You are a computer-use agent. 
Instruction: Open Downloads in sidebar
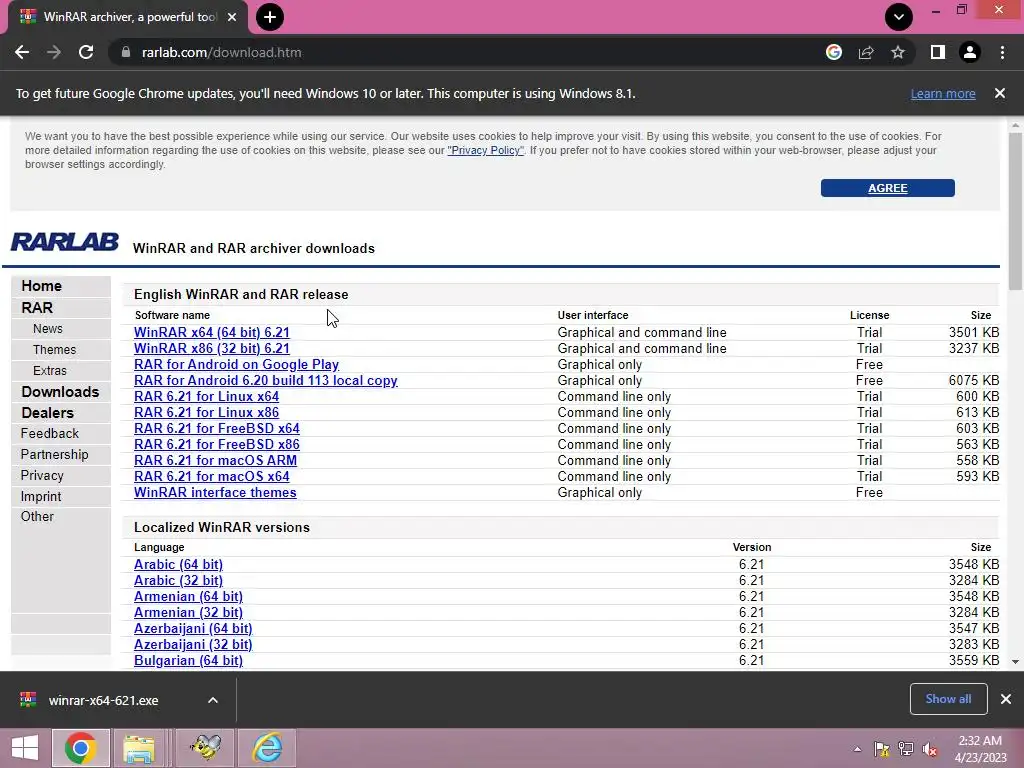point(60,392)
